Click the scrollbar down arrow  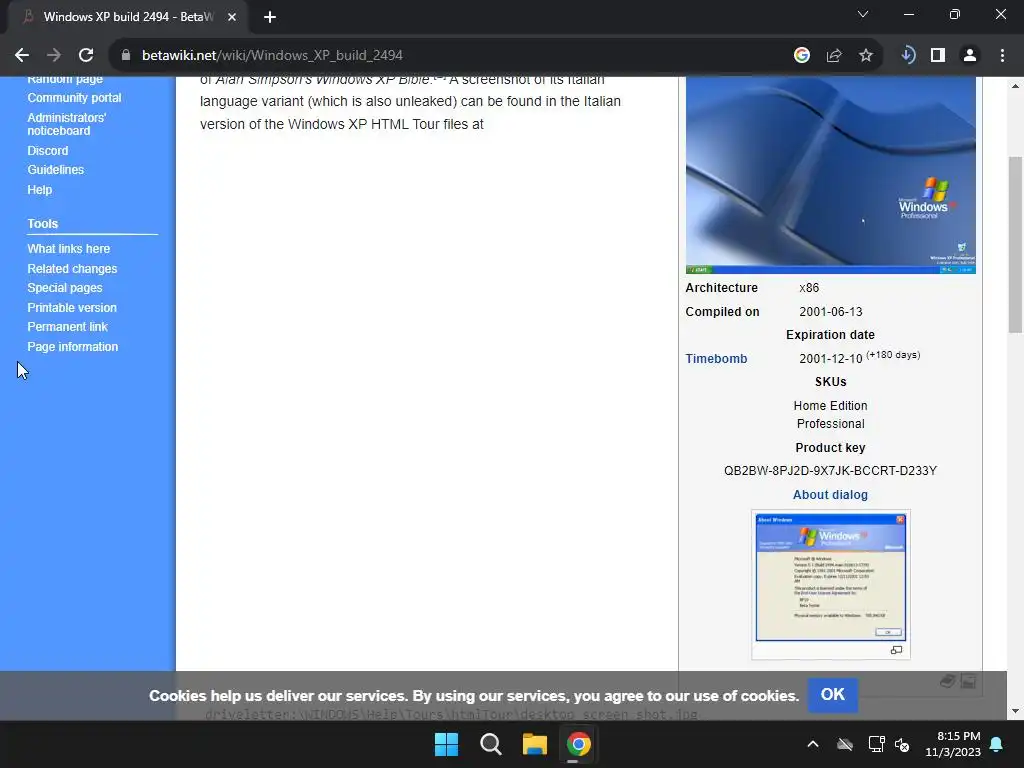click(x=1015, y=711)
